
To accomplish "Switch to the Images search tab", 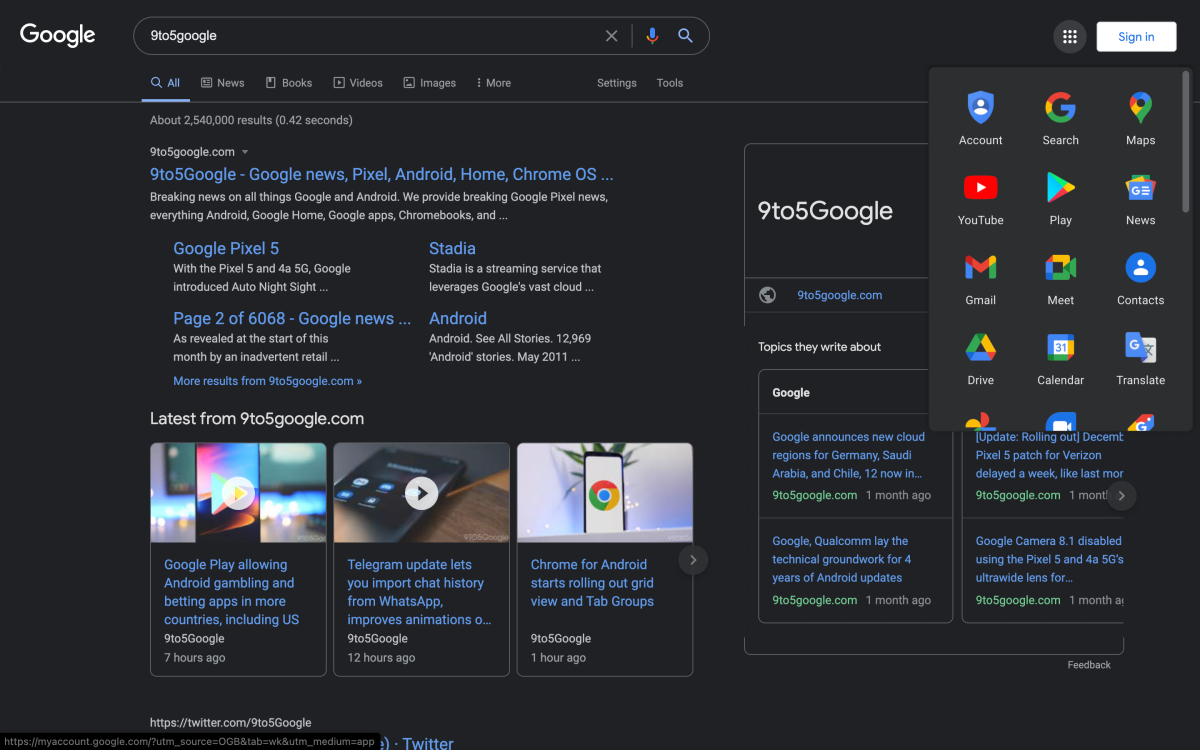I will (429, 83).
